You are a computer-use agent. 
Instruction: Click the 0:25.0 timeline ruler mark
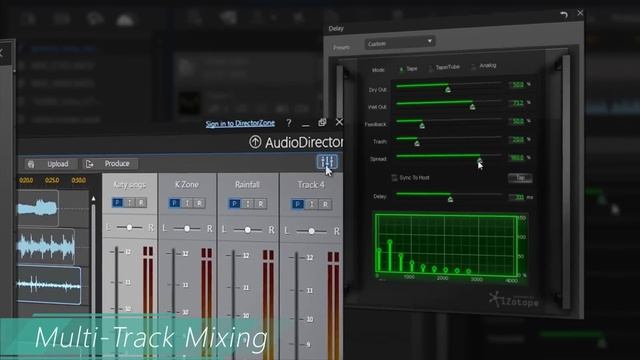pyautogui.click(x=52, y=180)
